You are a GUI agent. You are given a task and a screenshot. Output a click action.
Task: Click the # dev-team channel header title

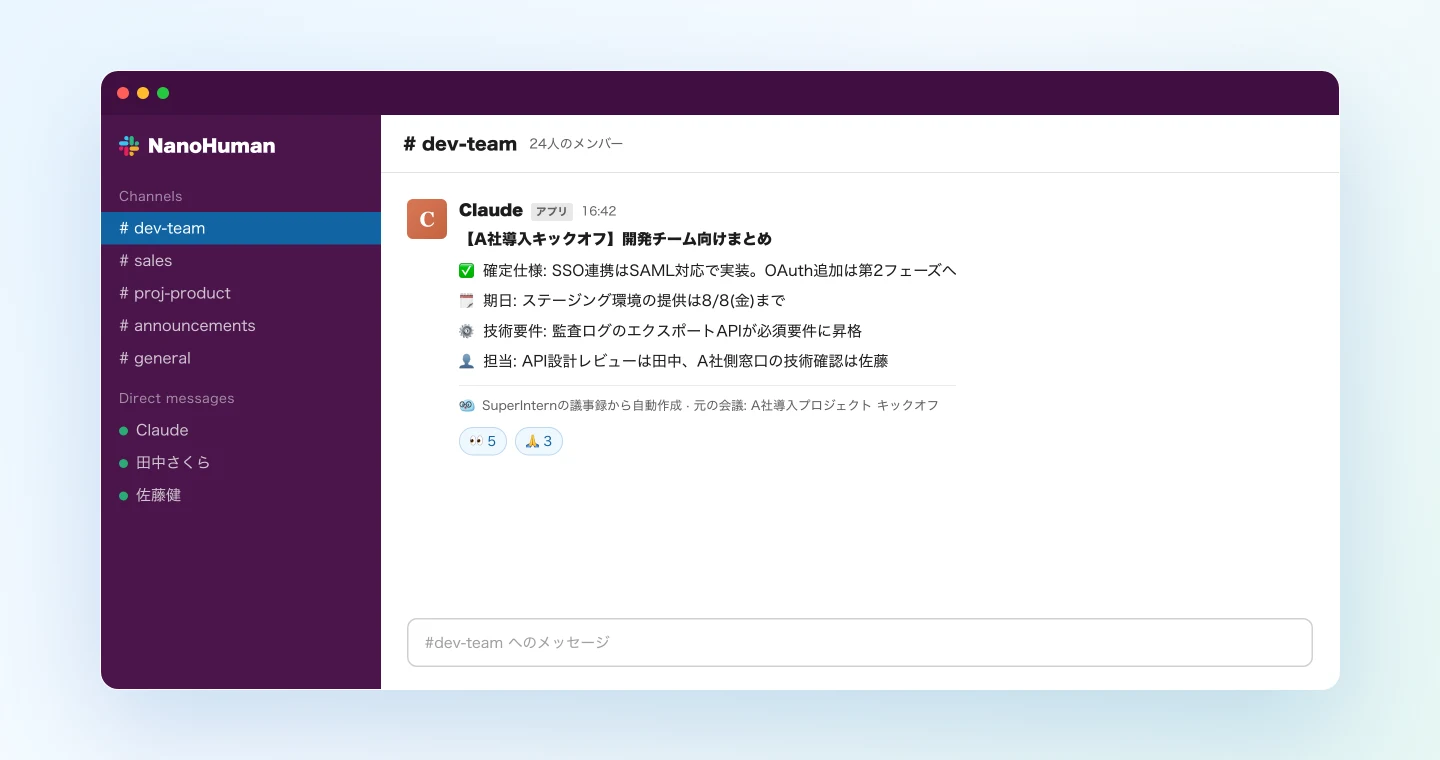pos(460,144)
